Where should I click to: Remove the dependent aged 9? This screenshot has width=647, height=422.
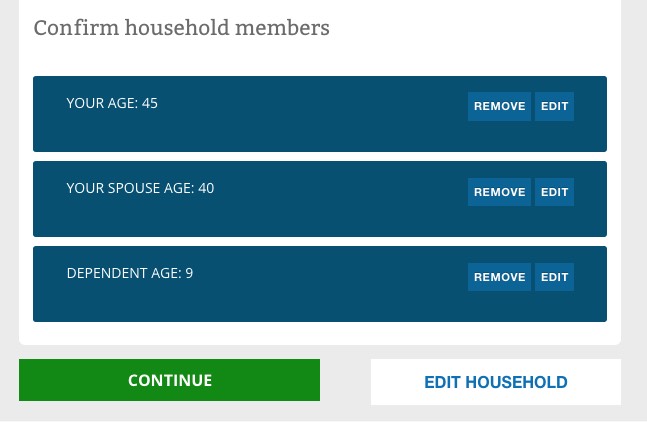point(499,277)
